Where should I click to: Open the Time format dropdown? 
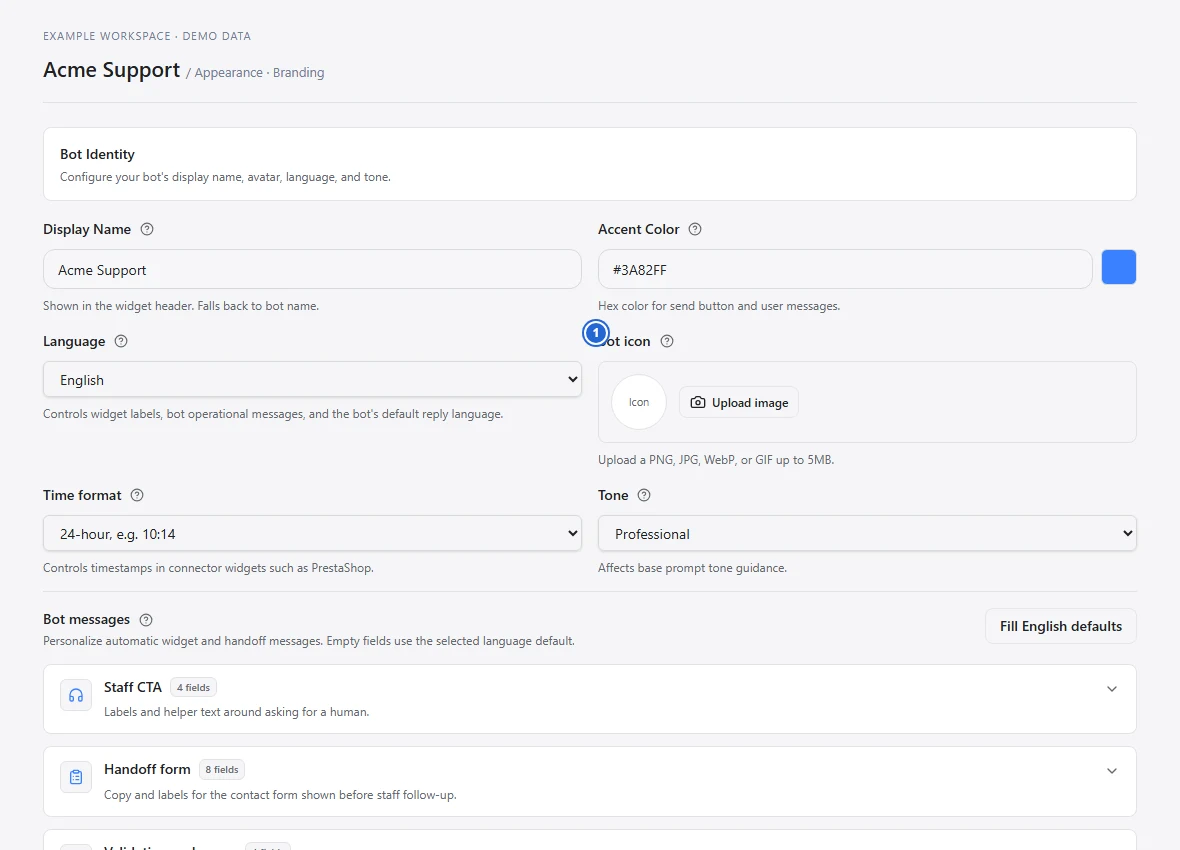point(312,533)
